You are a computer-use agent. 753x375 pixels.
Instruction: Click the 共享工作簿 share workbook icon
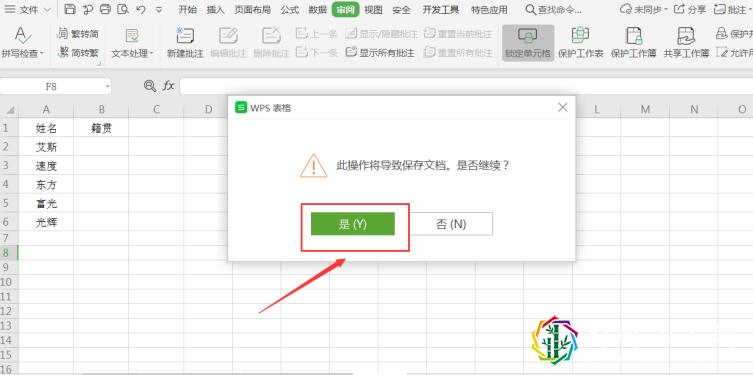tap(686, 36)
